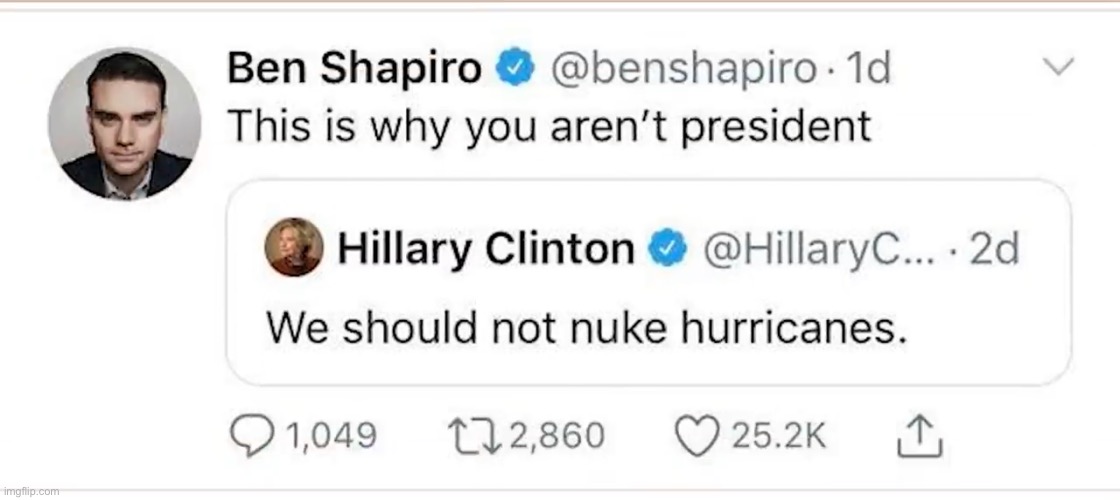Open the Ben Shapiro display name
The width and height of the screenshot is (1120, 500).
tap(355, 69)
